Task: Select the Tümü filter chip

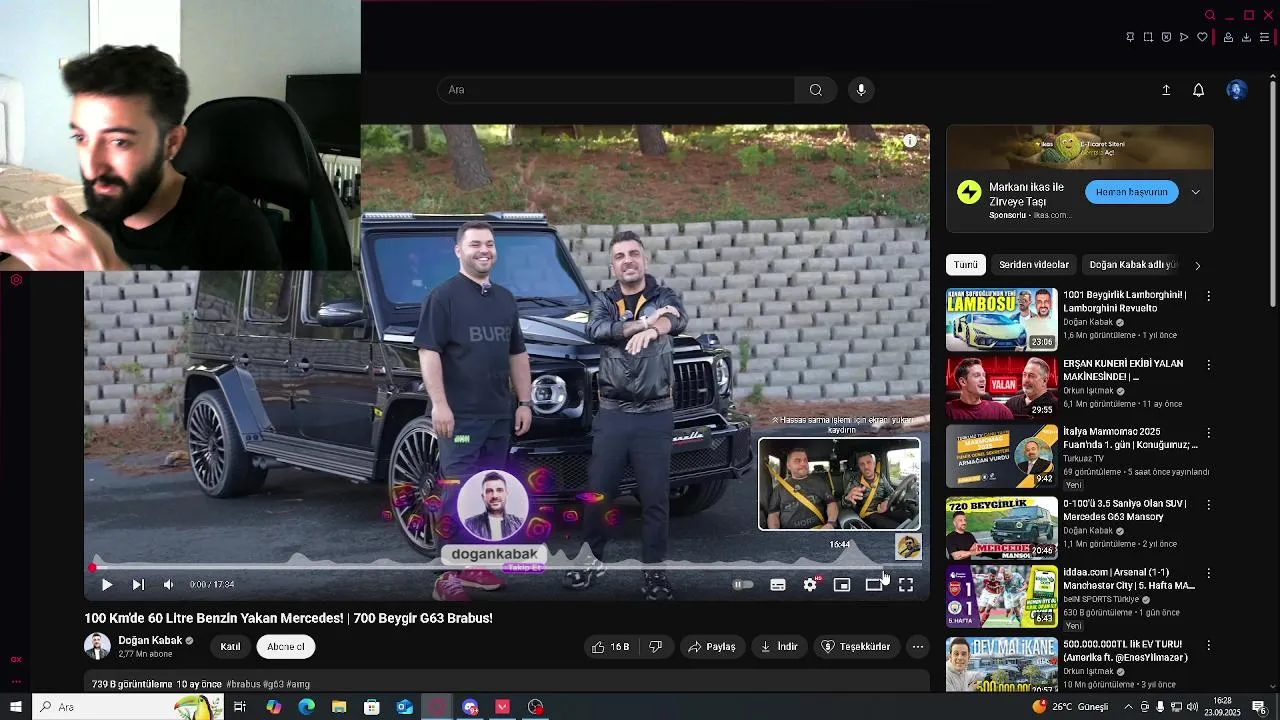Action: tap(966, 265)
